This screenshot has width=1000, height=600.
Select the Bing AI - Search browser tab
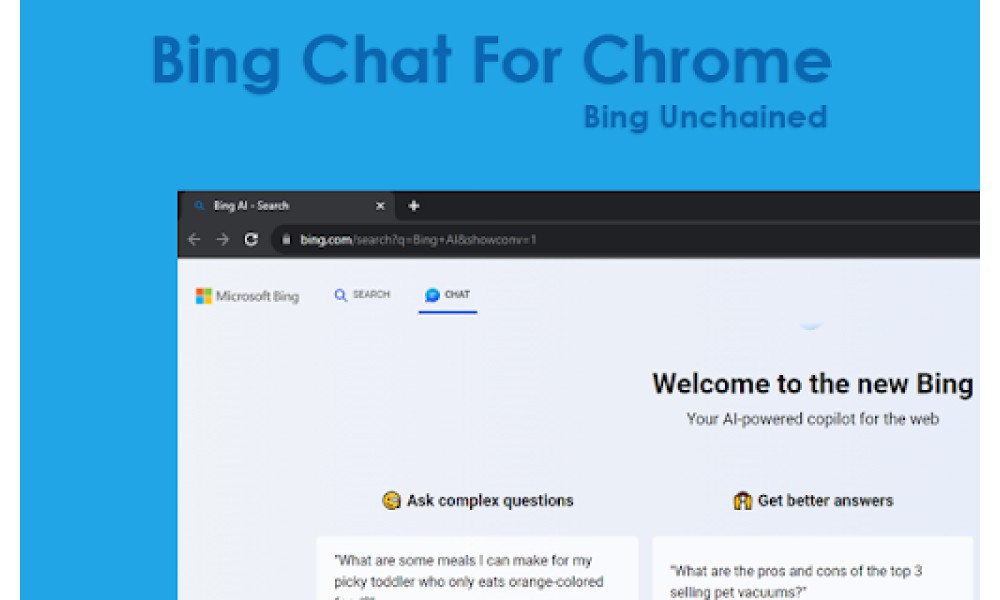(x=287, y=206)
